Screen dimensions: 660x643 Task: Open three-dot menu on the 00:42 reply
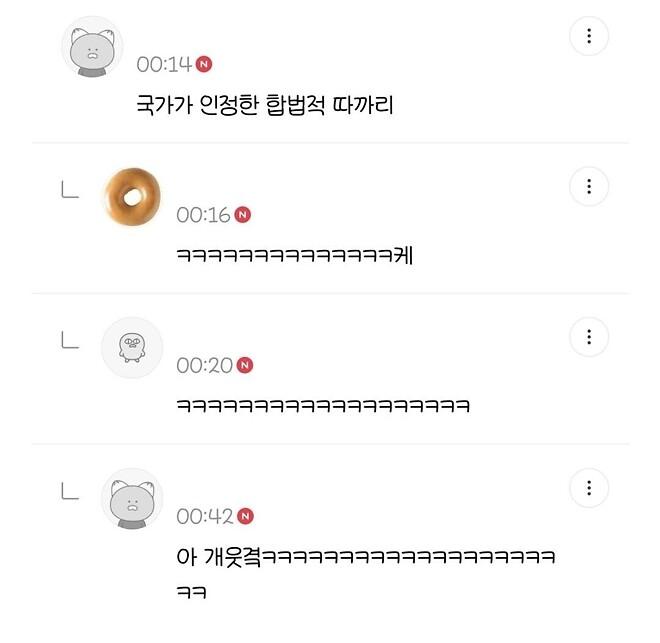pyautogui.click(x=589, y=488)
